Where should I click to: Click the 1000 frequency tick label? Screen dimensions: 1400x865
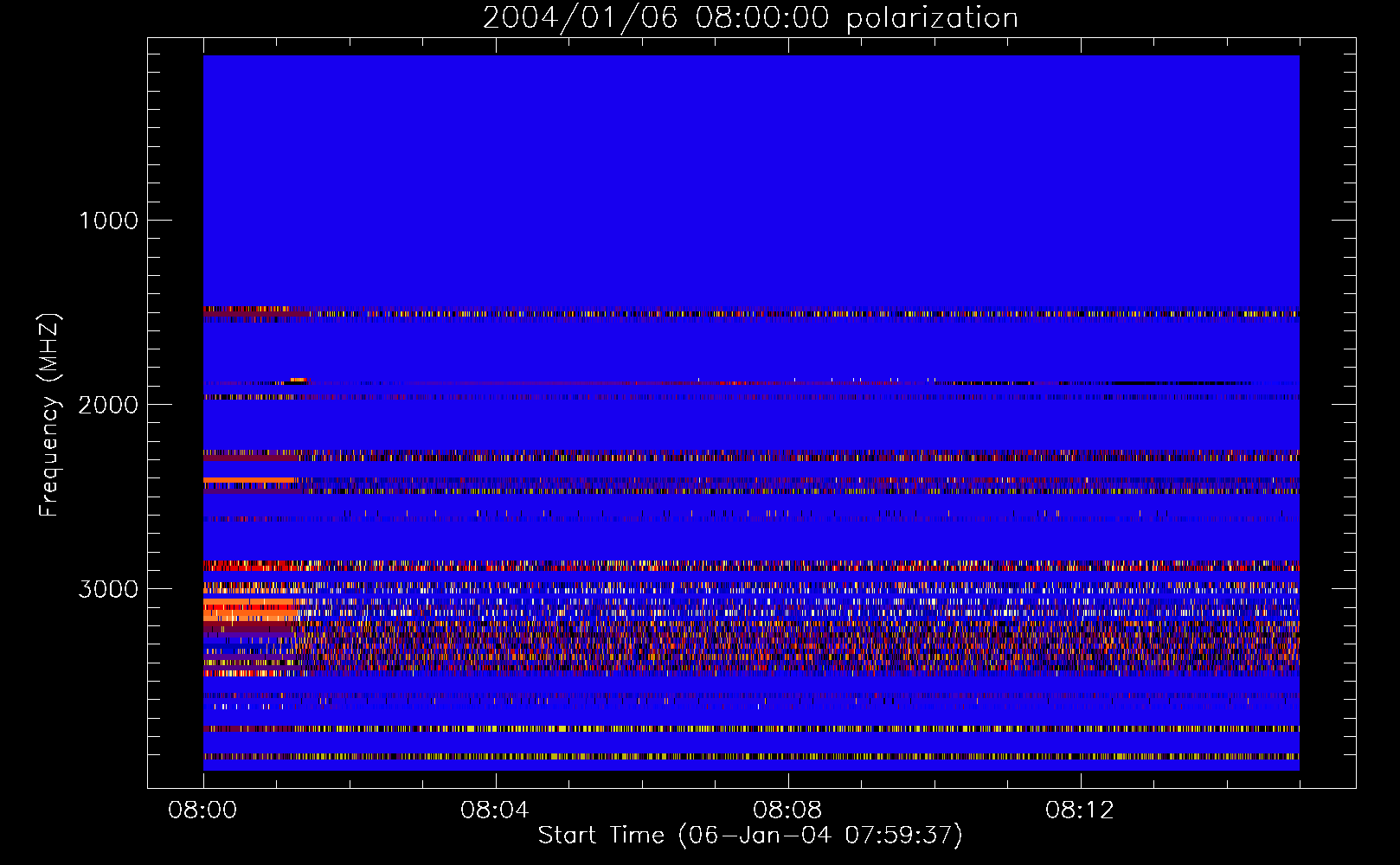(x=108, y=221)
